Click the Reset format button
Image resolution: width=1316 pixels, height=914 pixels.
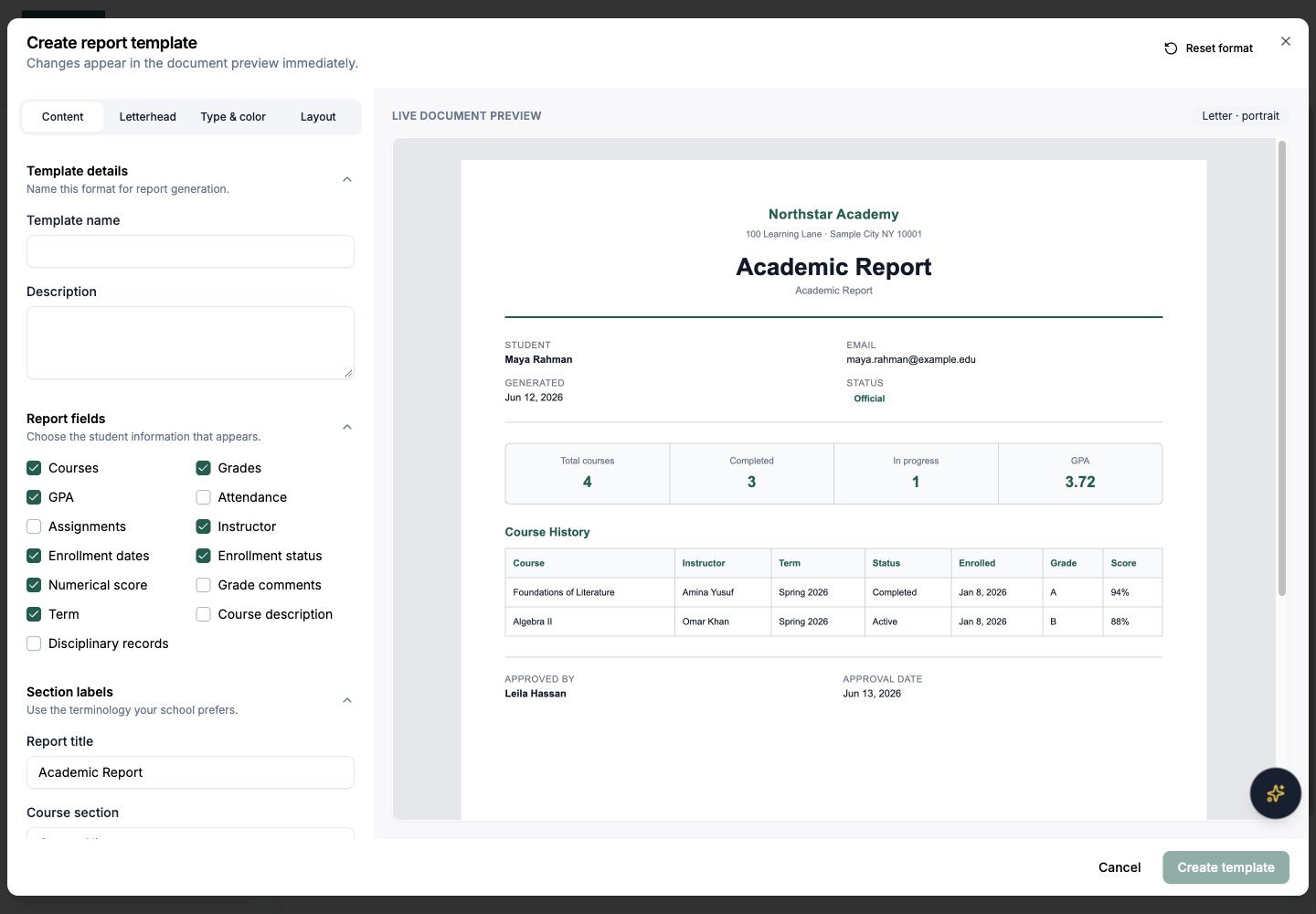click(1208, 48)
